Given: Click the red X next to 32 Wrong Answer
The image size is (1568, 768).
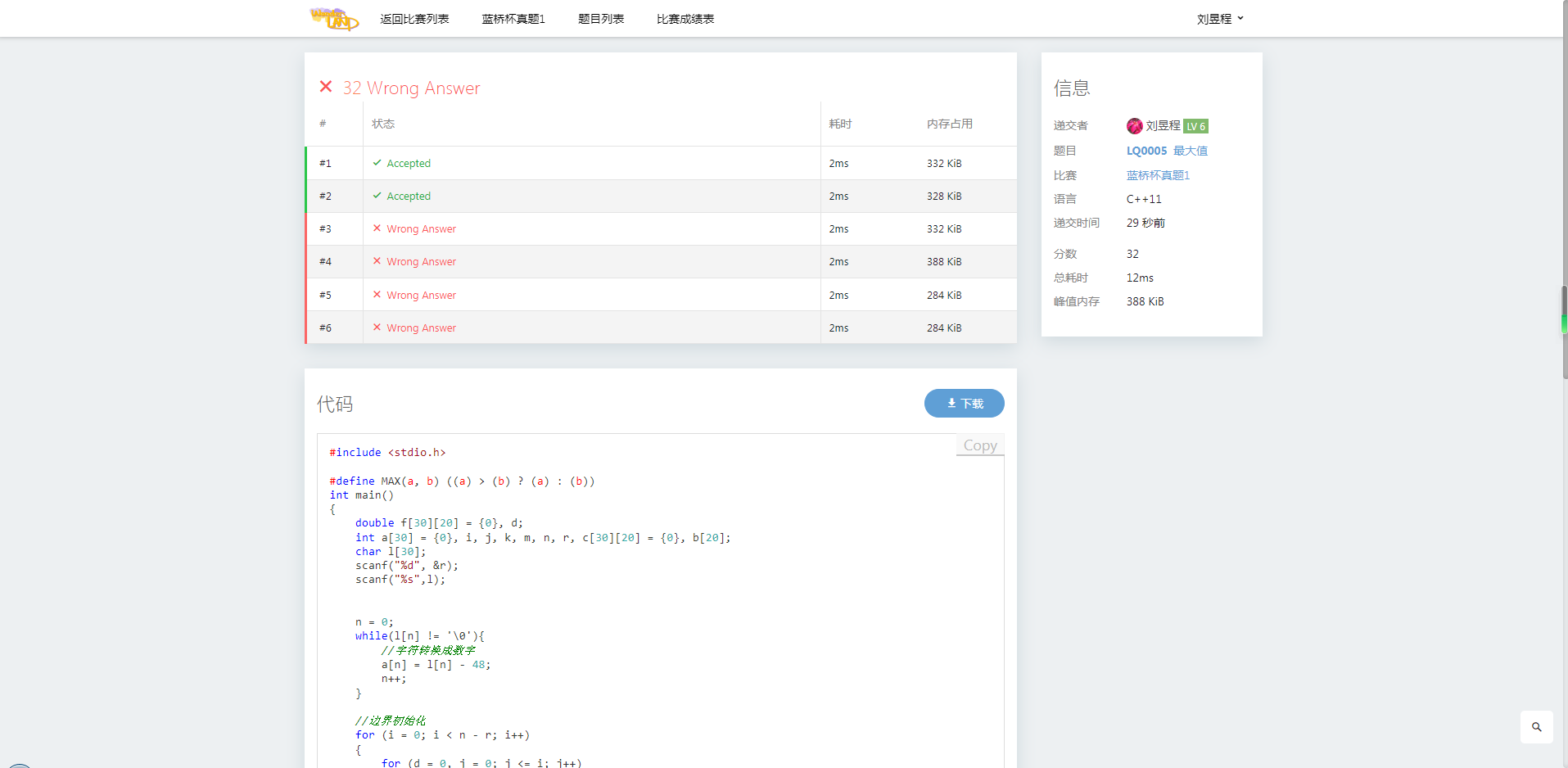Looking at the screenshot, I should click(326, 87).
